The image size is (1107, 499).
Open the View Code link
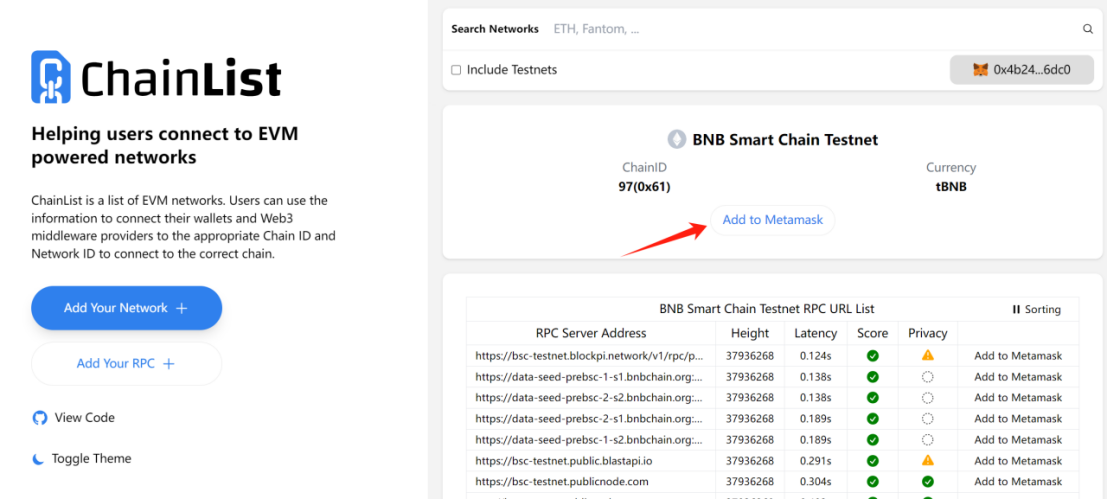tap(85, 418)
